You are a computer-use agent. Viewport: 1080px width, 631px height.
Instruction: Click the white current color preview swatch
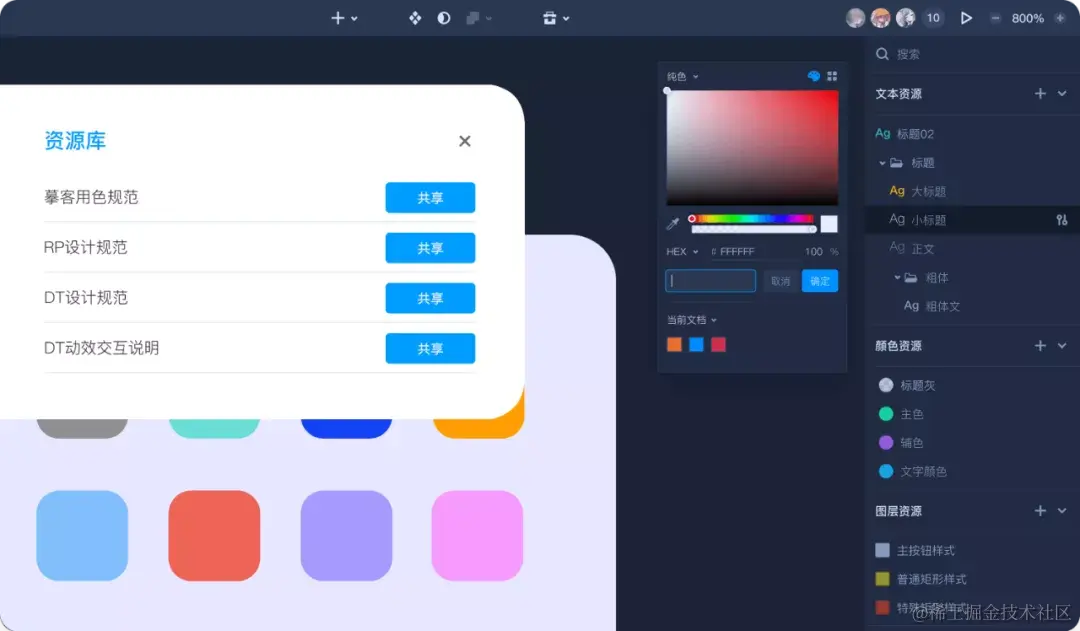coord(829,224)
